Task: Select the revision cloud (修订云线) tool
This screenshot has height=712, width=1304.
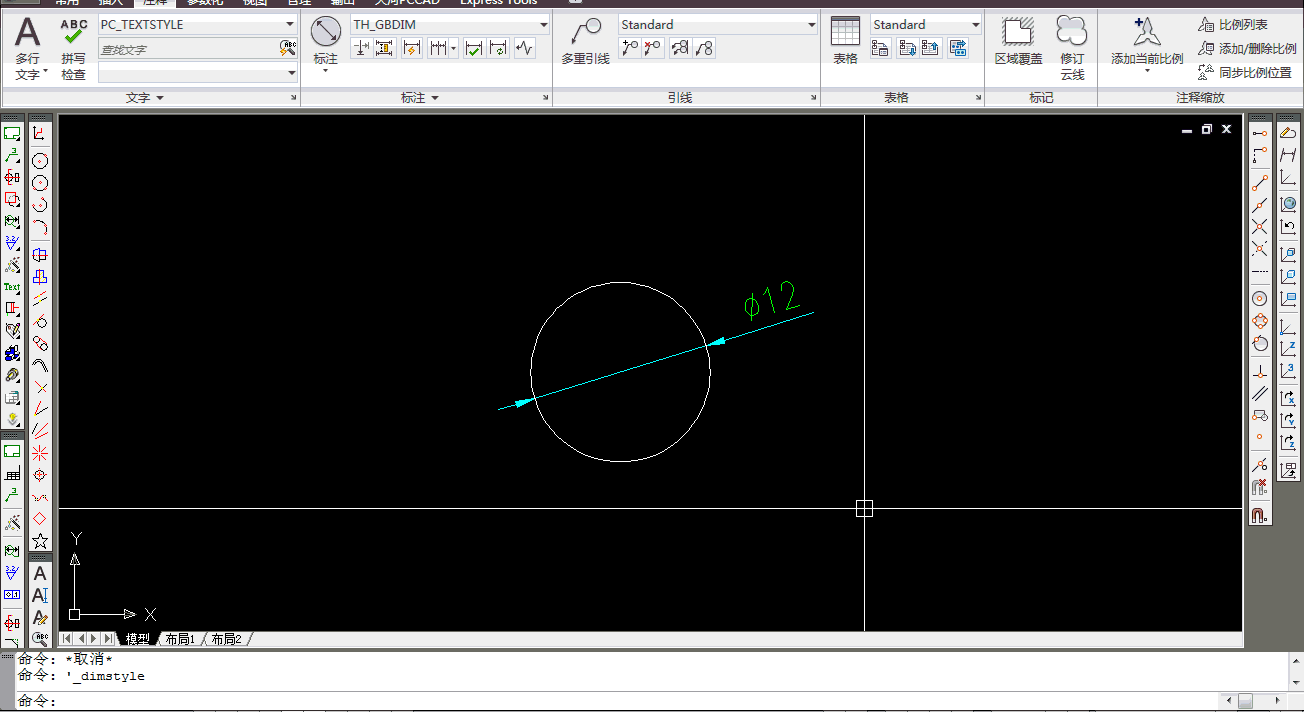Action: pyautogui.click(x=1072, y=48)
